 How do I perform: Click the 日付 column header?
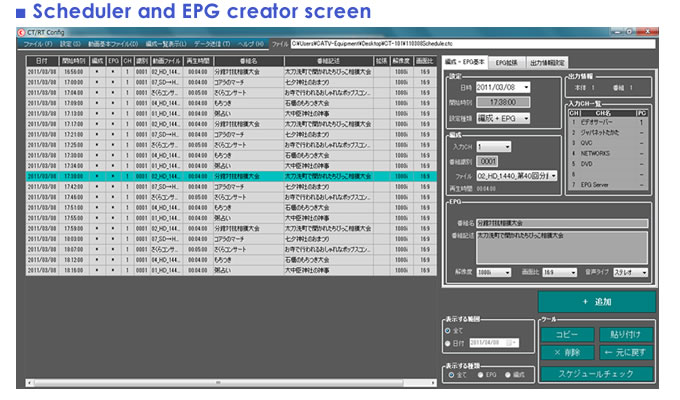[x=42, y=61]
